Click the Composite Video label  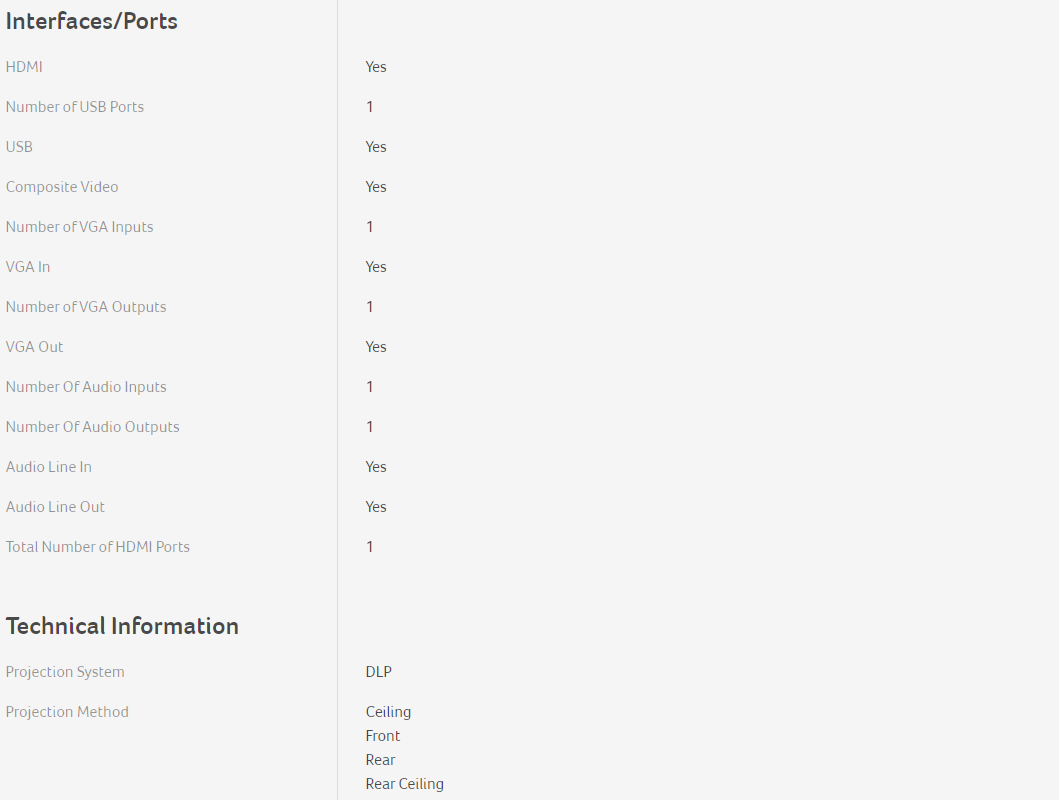[62, 187]
